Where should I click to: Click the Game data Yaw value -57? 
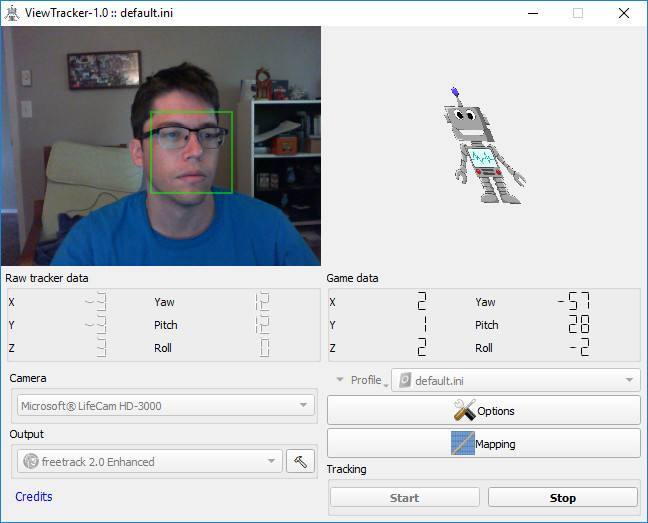pos(574,301)
